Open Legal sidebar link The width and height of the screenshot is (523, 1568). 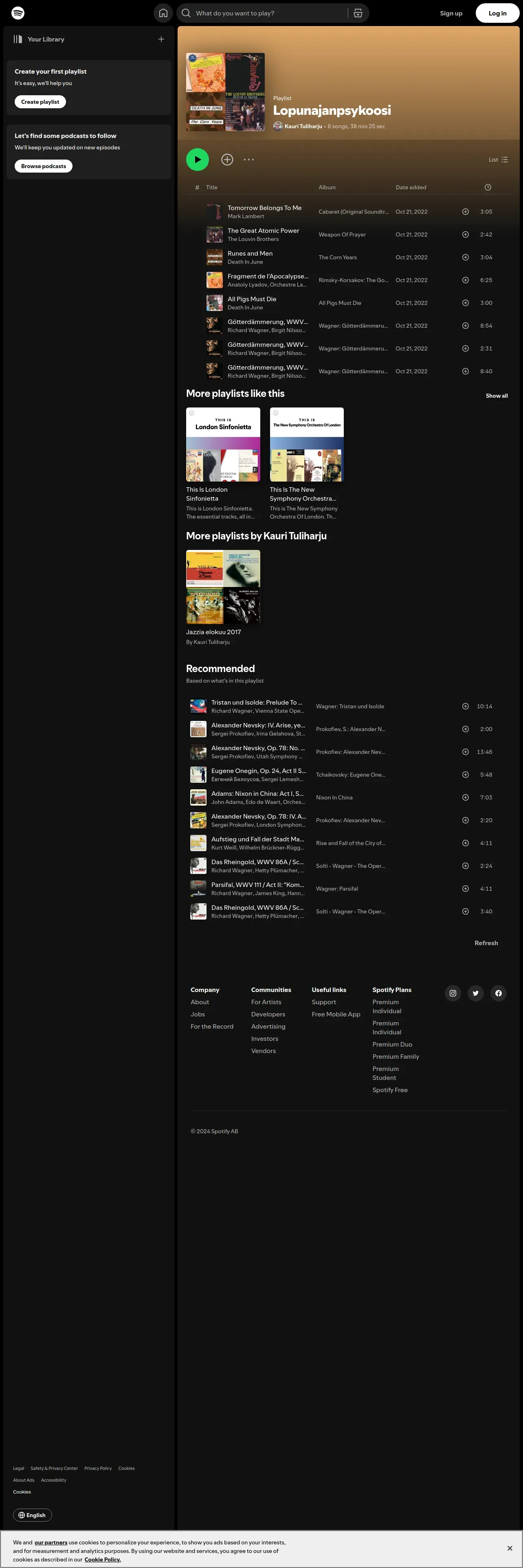[x=19, y=1468]
